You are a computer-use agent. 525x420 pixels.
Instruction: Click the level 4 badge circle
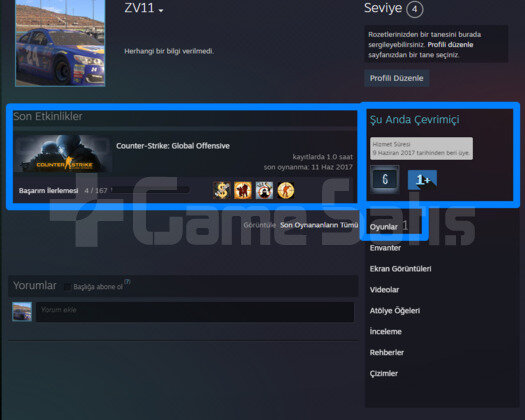(415, 9)
